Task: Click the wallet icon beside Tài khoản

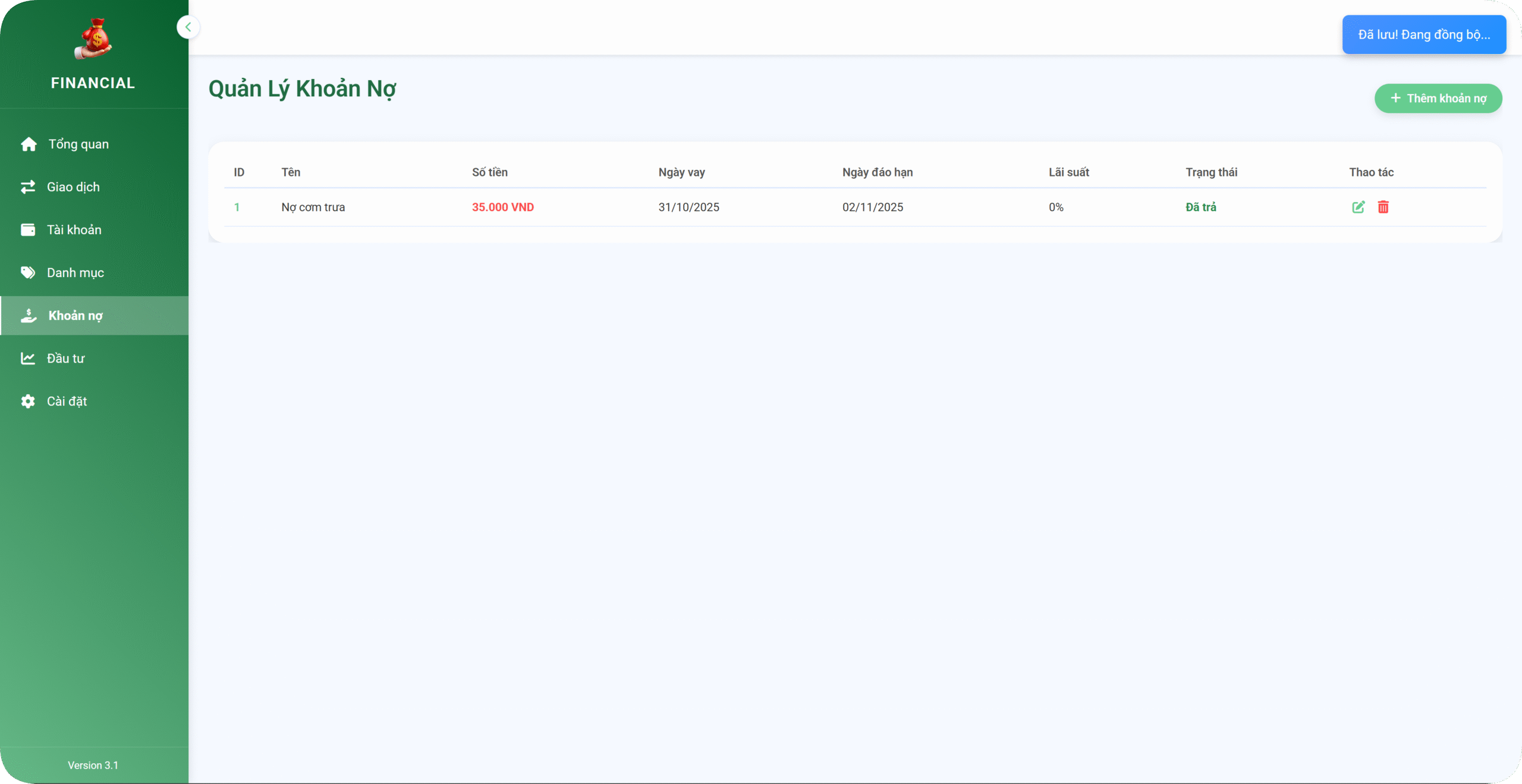Action: point(28,230)
